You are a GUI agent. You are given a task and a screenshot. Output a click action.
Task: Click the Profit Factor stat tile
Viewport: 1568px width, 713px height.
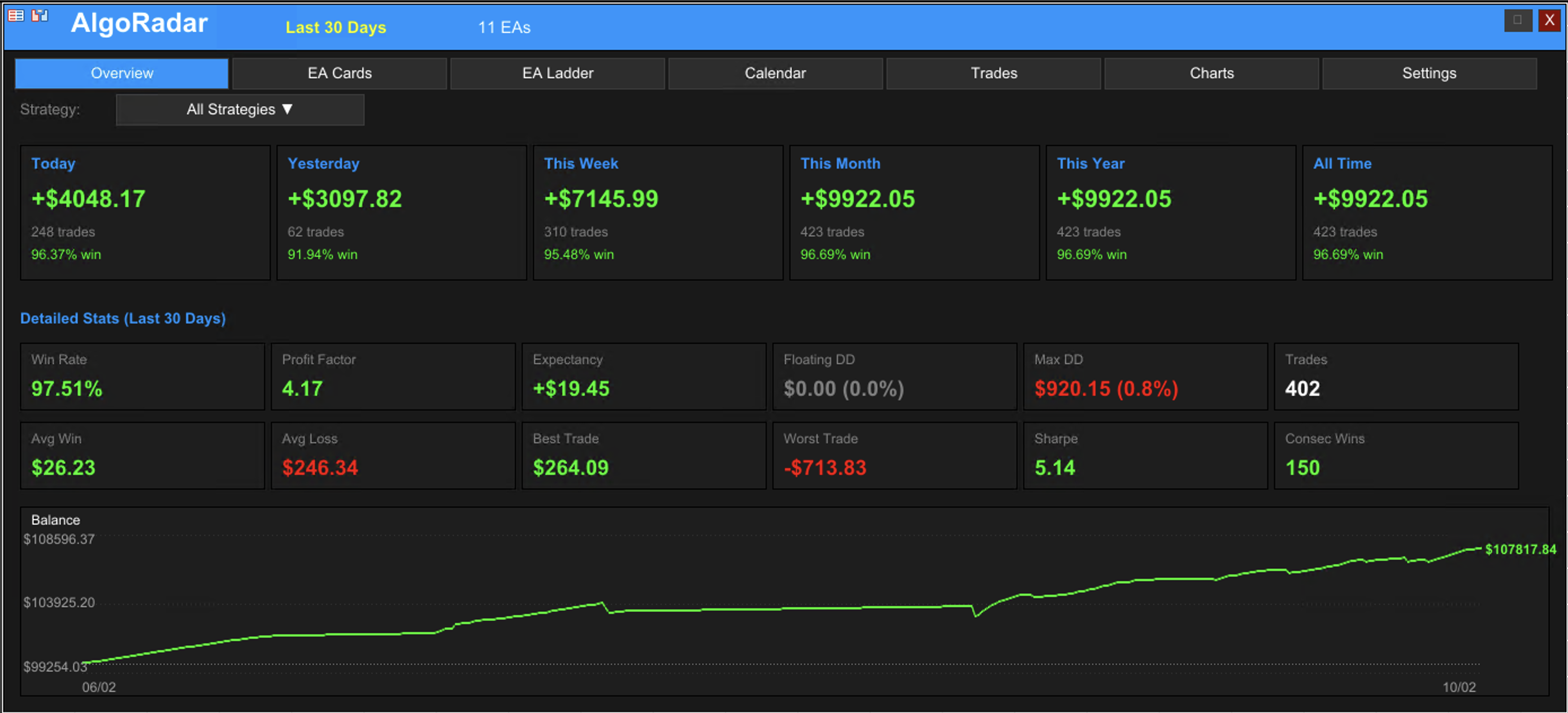(393, 376)
